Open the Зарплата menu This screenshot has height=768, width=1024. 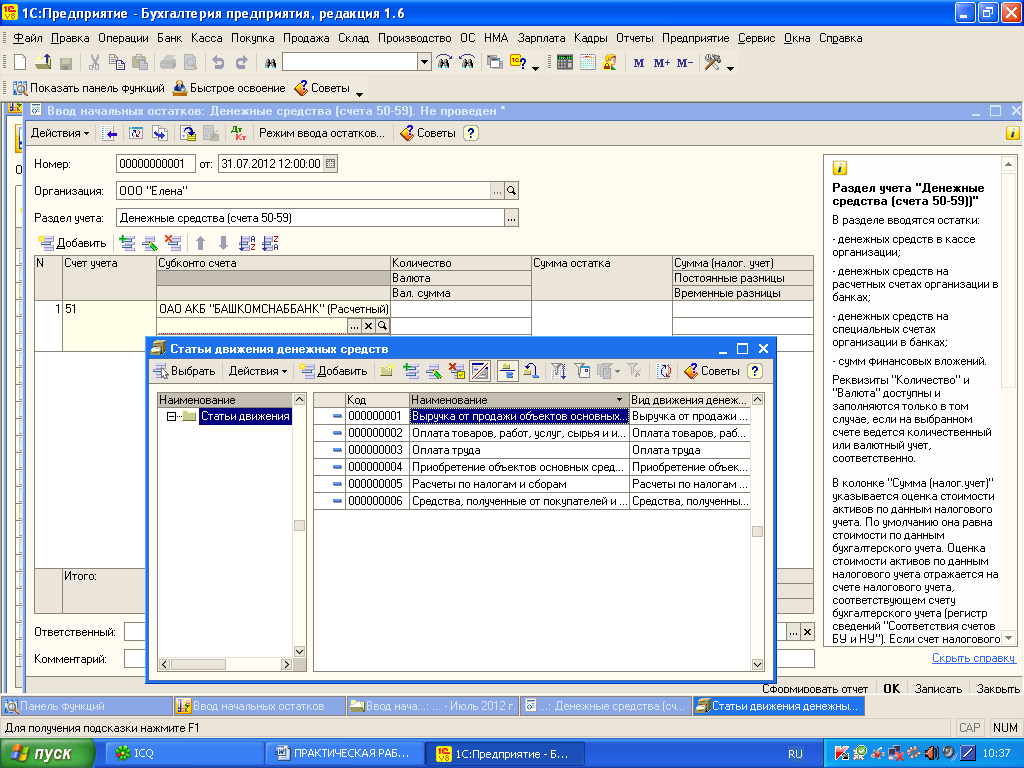[x=541, y=38]
